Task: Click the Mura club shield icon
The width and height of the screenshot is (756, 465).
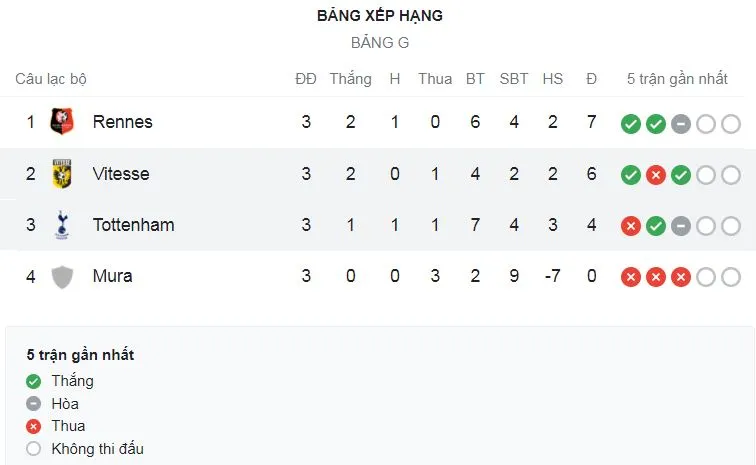Action: (62, 276)
